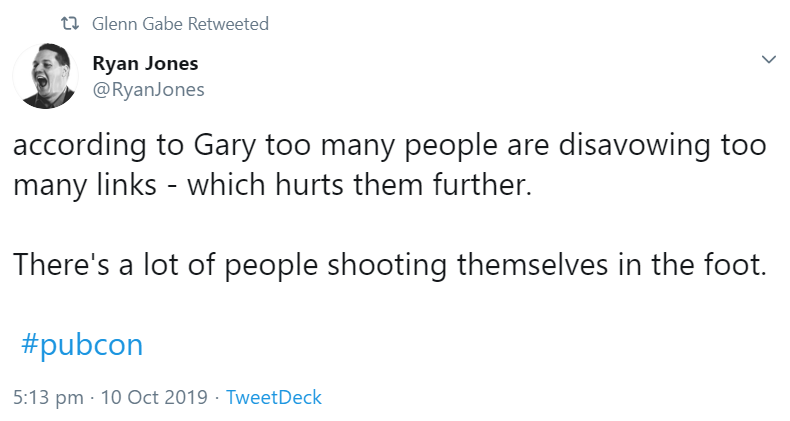Click the 10 Oct 2019 date
The height and width of the screenshot is (421, 790).
(152, 397)
